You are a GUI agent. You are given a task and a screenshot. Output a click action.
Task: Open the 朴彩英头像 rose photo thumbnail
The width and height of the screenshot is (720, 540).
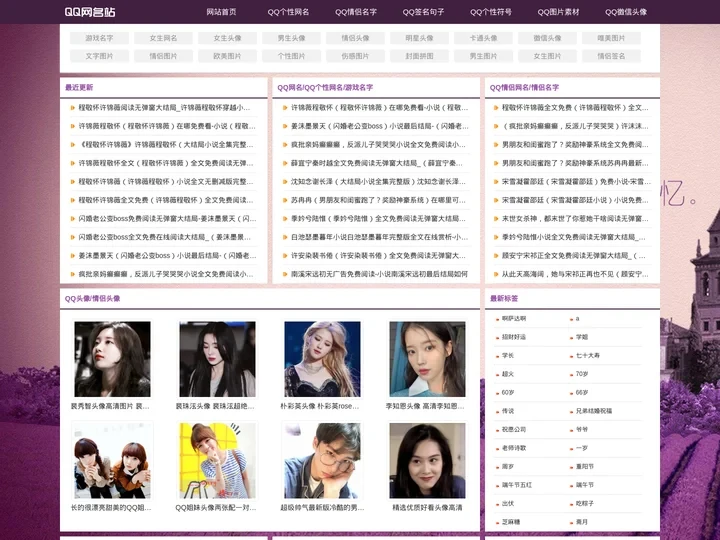point(322,359)
